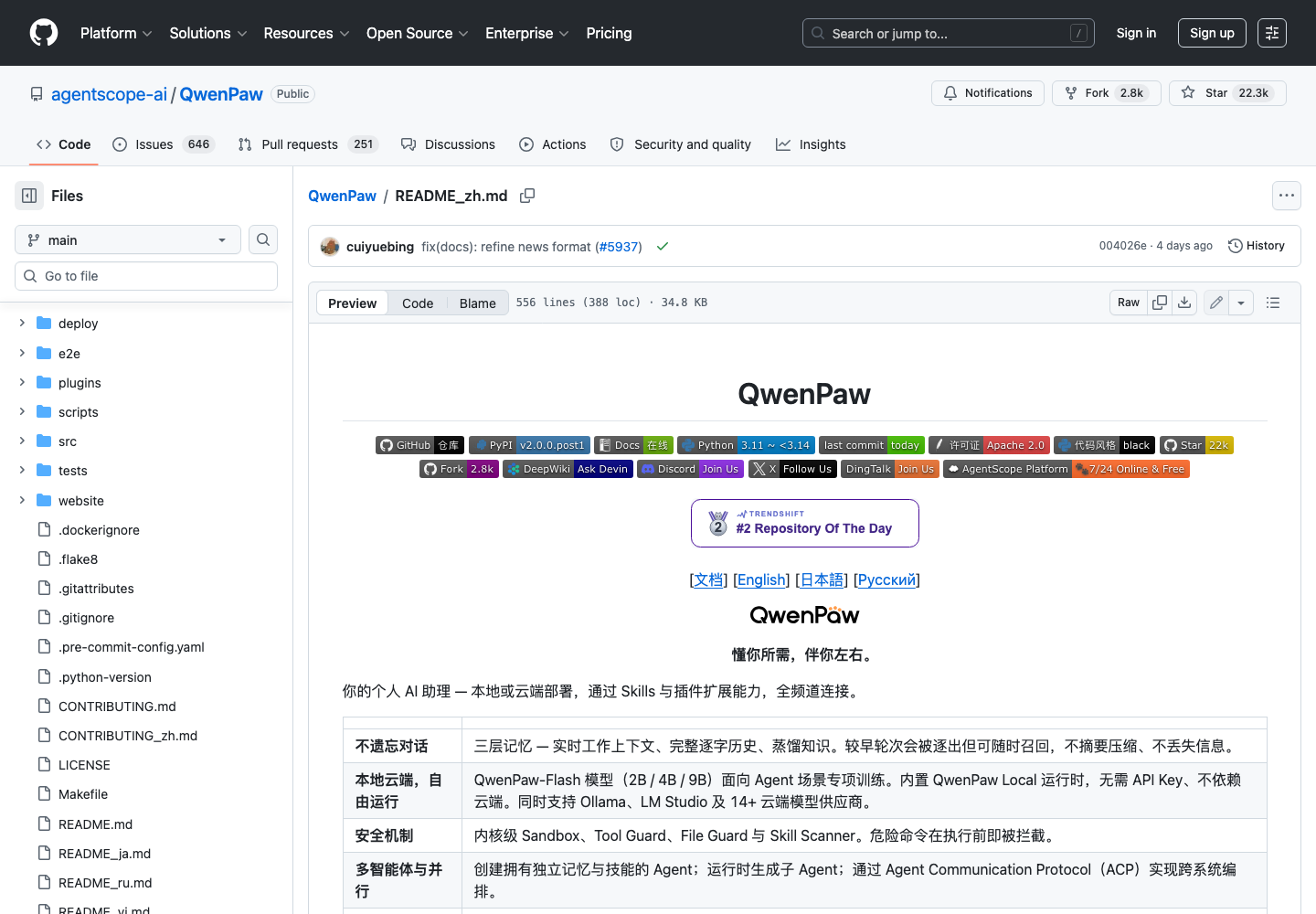Screen dimensions: 1316x914
Task: Click the Sign in link
Action: point(1136,33)
